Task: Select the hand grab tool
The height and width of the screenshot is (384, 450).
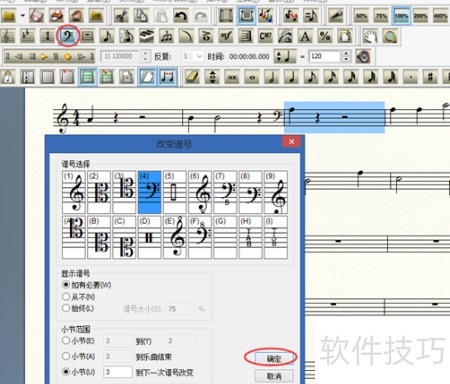Action: [x=370, y=36]
